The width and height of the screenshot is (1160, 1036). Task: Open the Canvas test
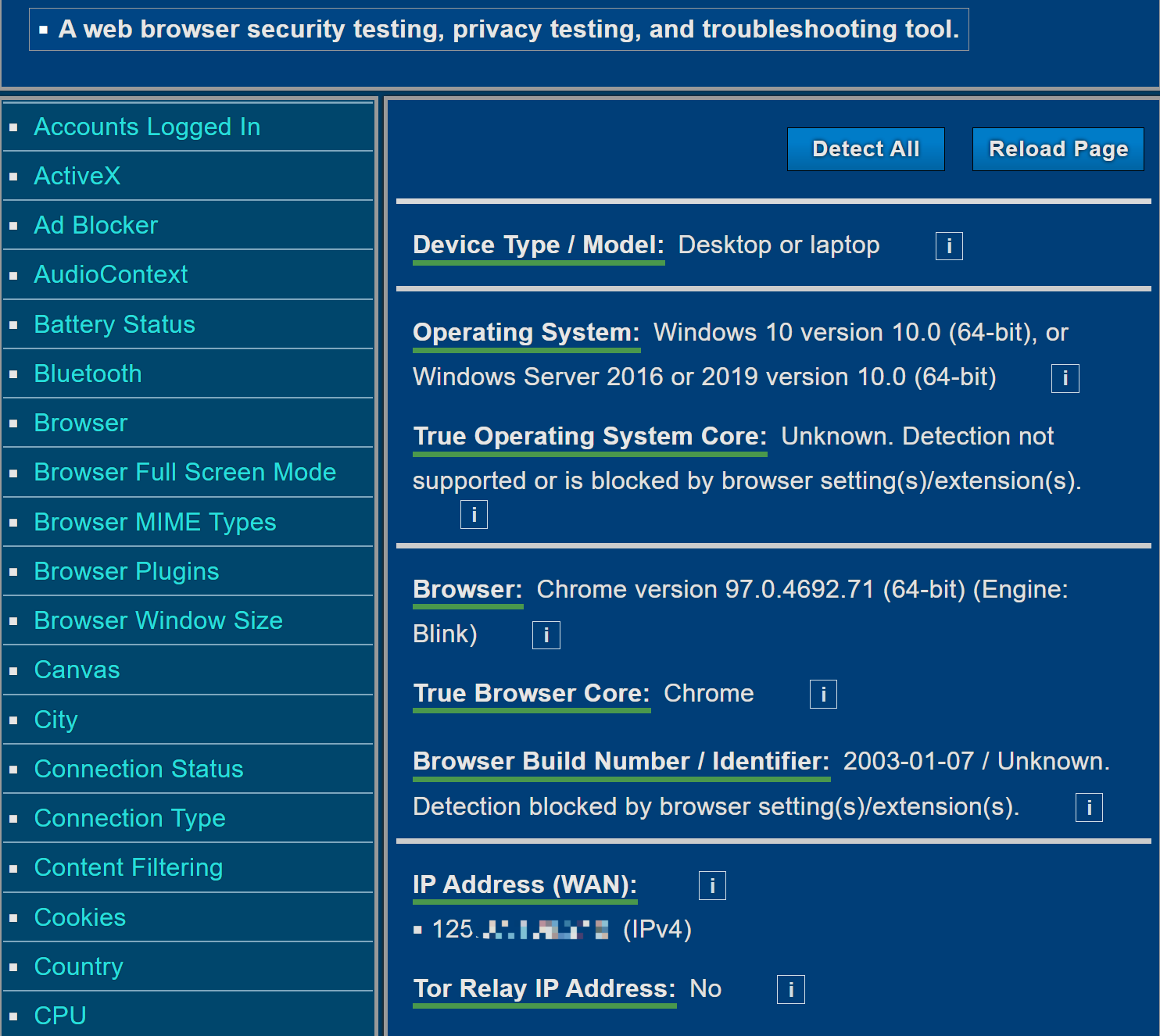coord(77,670)
